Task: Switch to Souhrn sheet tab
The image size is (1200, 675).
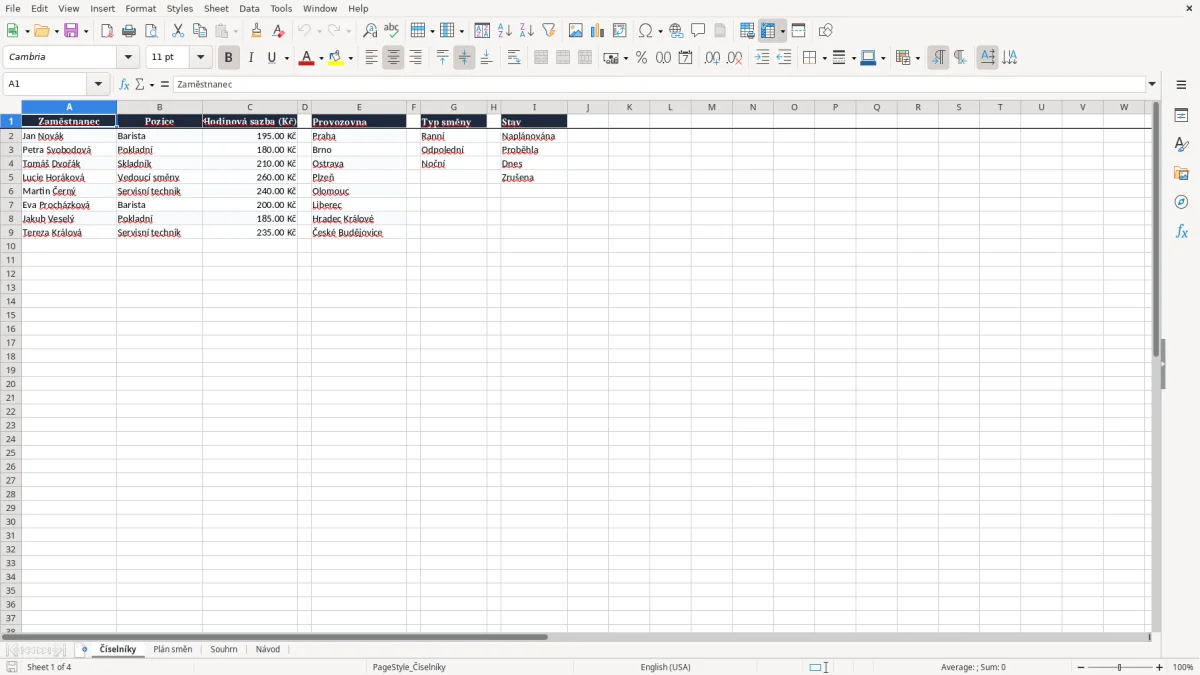Action: (224, 650)
